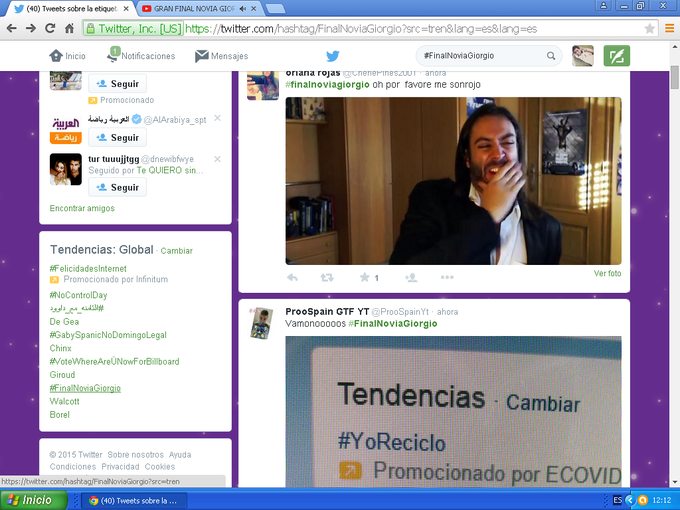Open the #VoteWhereAreÜNowForBillboard trend
The image size is (680, 510).
(x=114, y=362)
